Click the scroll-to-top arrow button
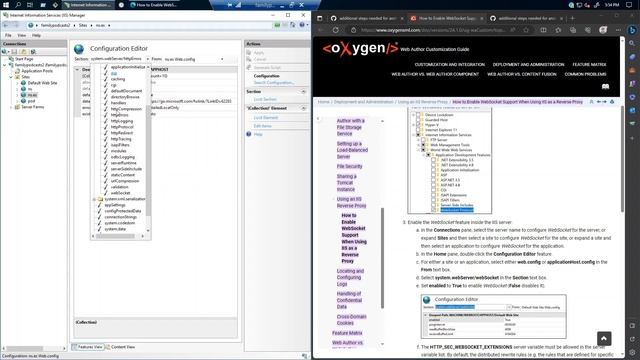Image resolution: width=640 pixels, height=360 pixels. coord(604,338)
